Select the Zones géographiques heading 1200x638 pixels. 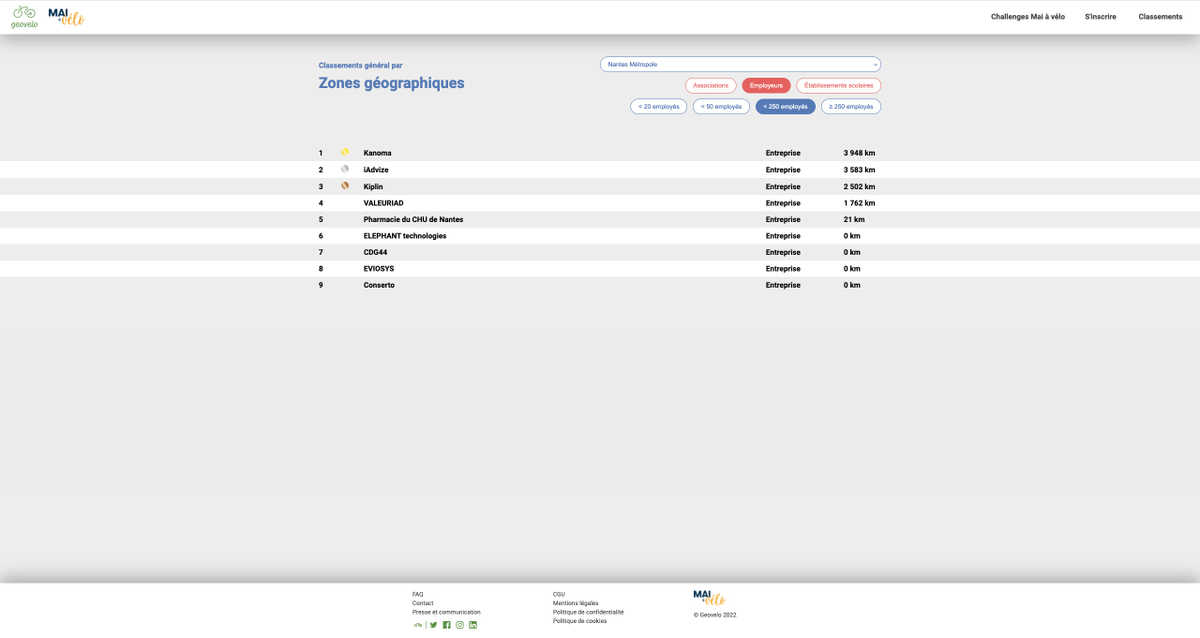point(391,83)
